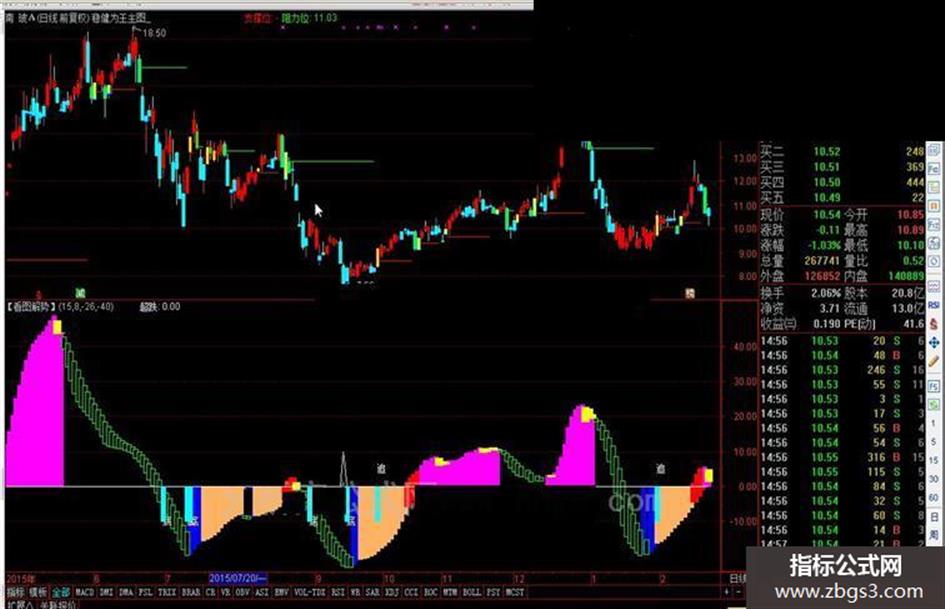Select the DMA indicator tab

126,593
